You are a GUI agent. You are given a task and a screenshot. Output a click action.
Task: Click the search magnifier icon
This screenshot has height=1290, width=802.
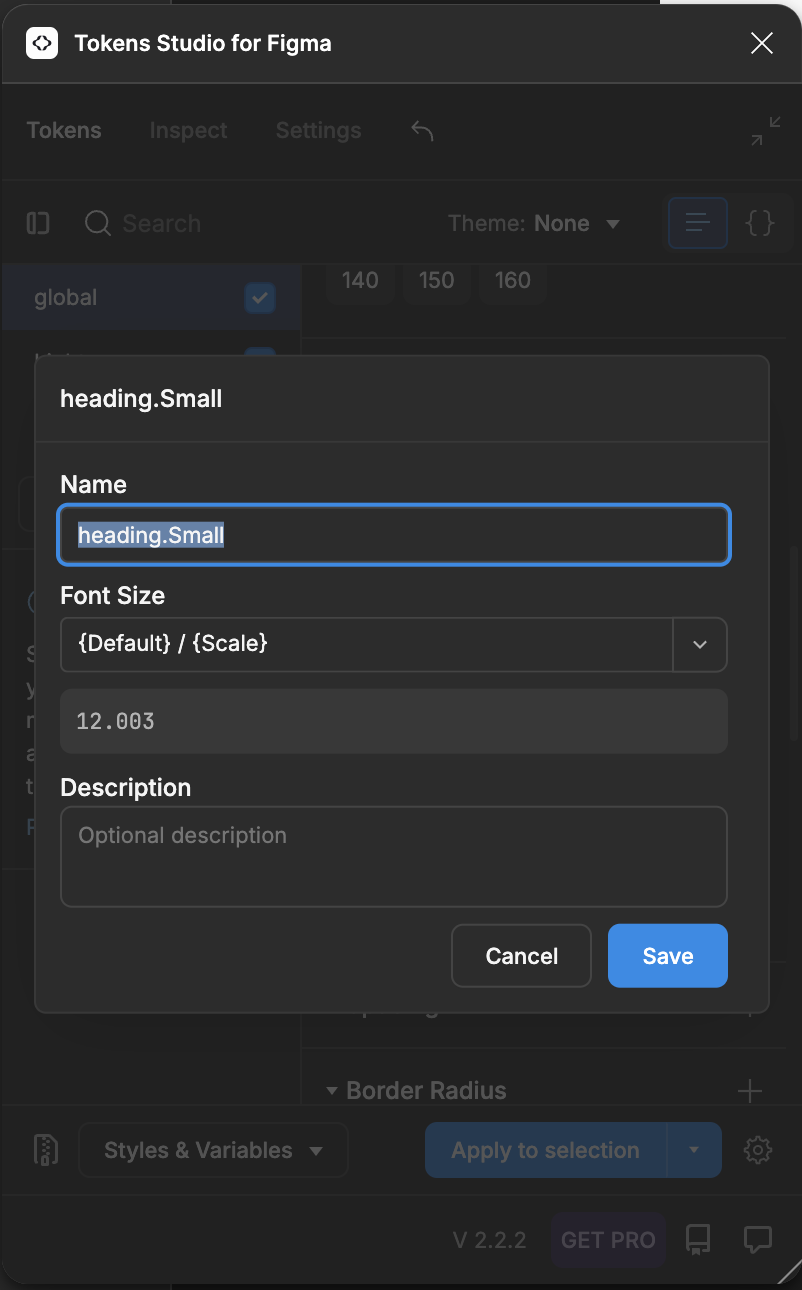pos(98,223)
